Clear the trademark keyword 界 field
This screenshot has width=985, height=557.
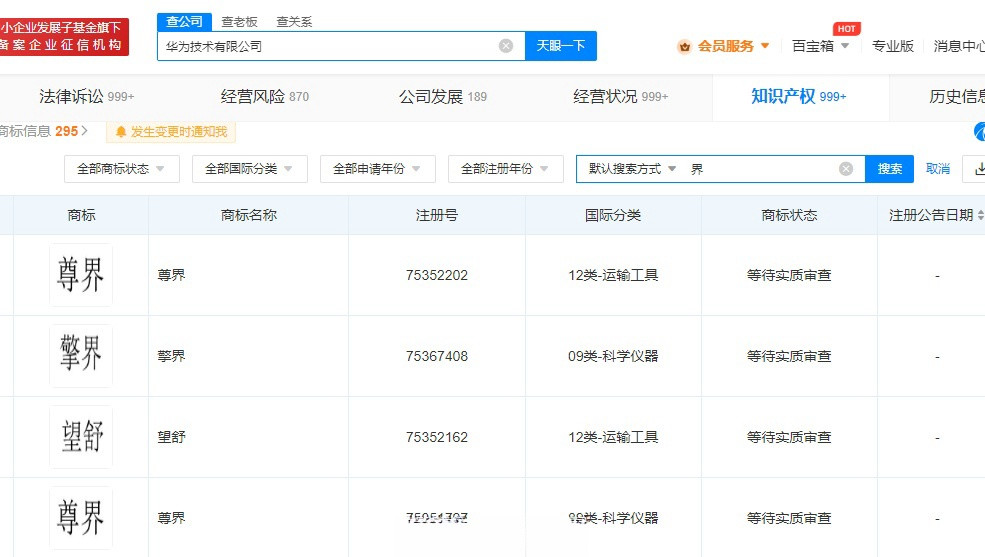846,169
